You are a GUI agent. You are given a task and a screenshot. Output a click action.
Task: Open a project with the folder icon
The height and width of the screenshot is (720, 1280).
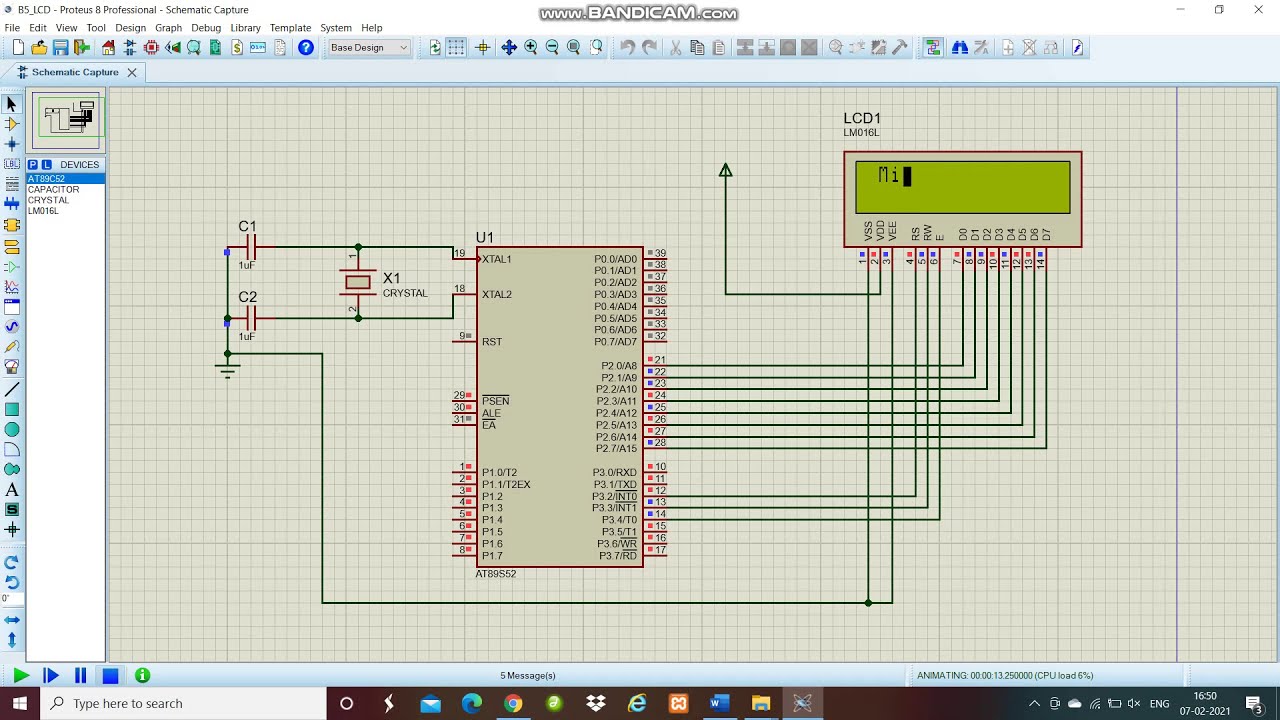click(x=39, y=47)
